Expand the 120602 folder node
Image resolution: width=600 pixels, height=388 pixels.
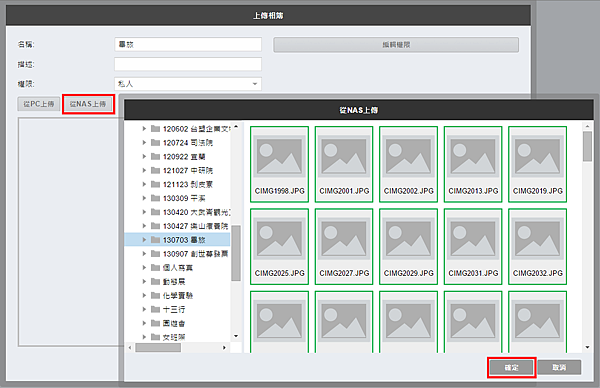tap(144, 129)
